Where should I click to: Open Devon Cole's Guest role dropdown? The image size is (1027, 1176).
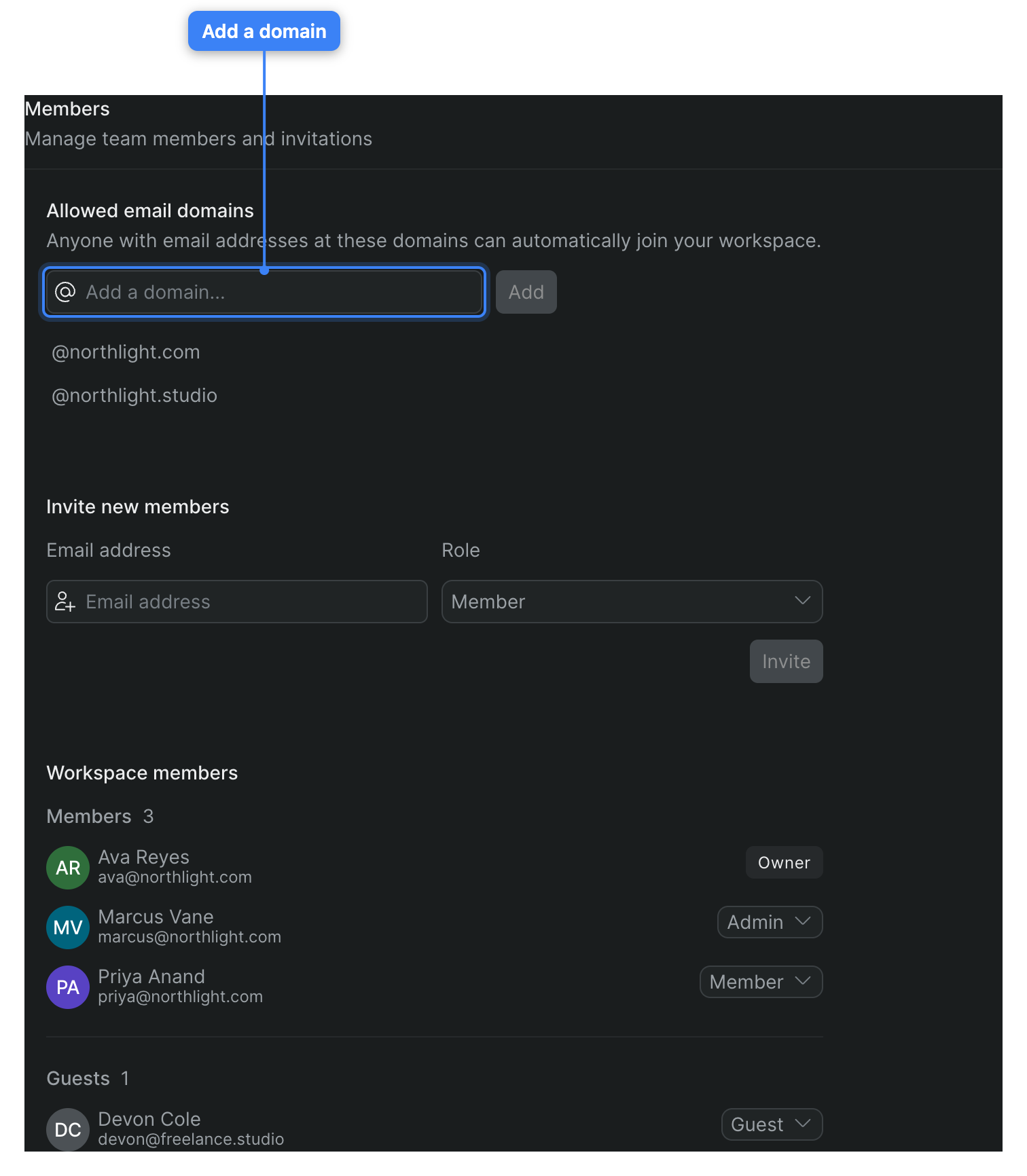(772, 1124)
